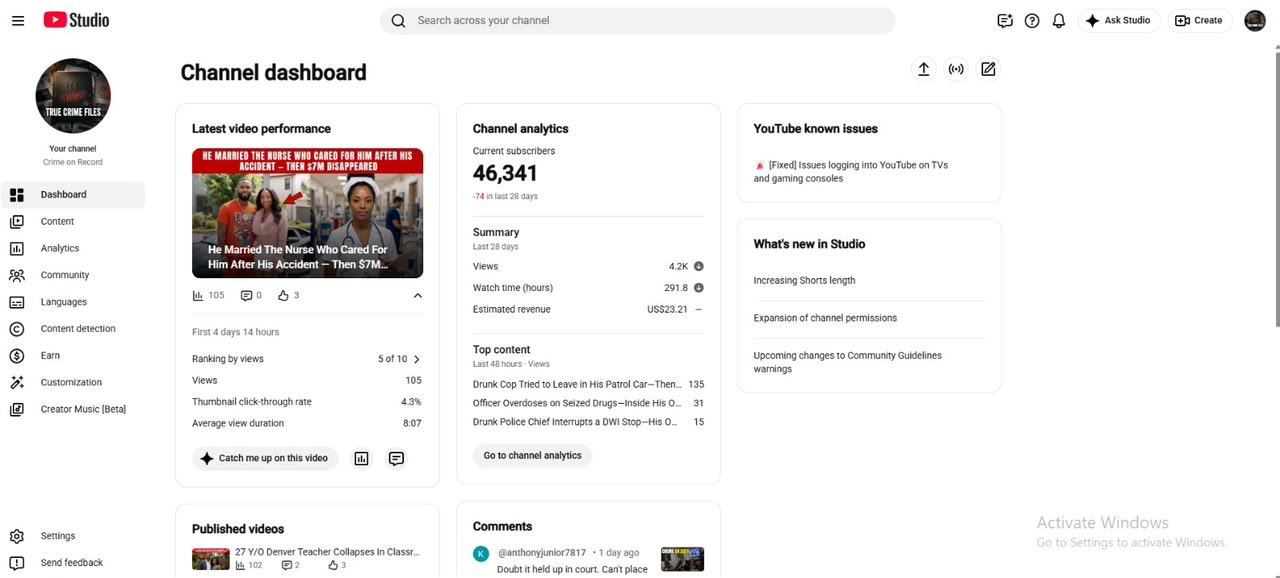Click the Average view duration 8:07 value

tap(412, 423)
